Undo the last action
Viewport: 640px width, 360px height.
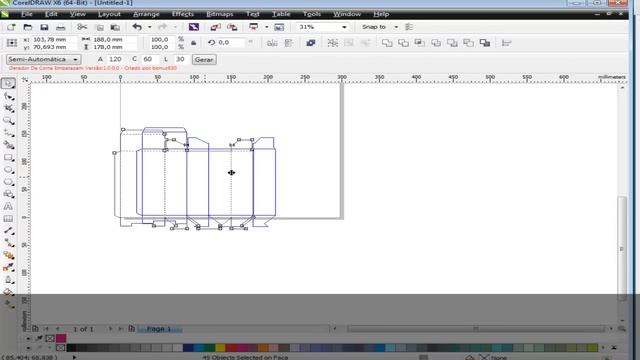pos(137,27)
